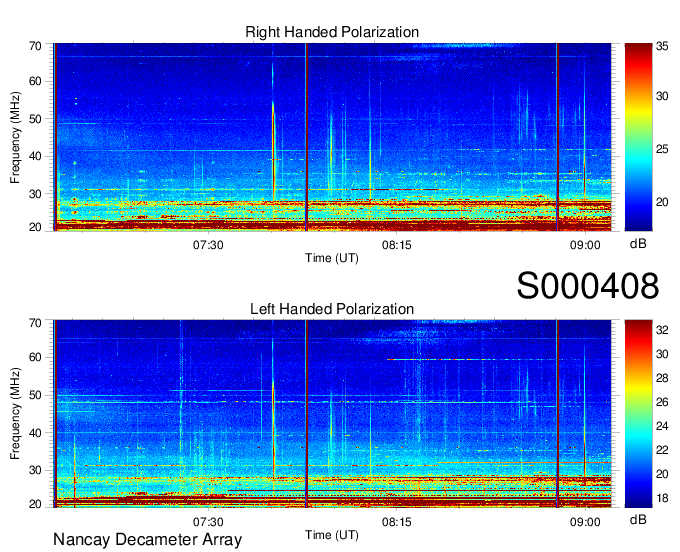
Task: Click the bottom color bar's dB label
Action: click(x=638, y=519)
